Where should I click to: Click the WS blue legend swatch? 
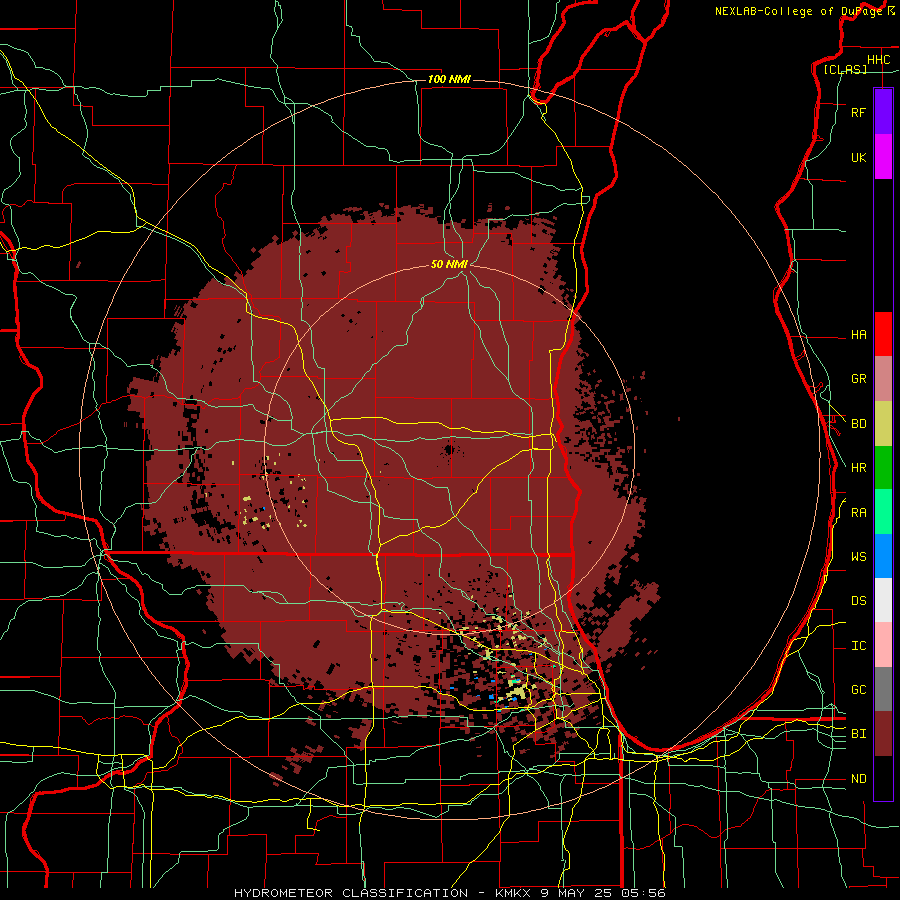click(883, 556)
